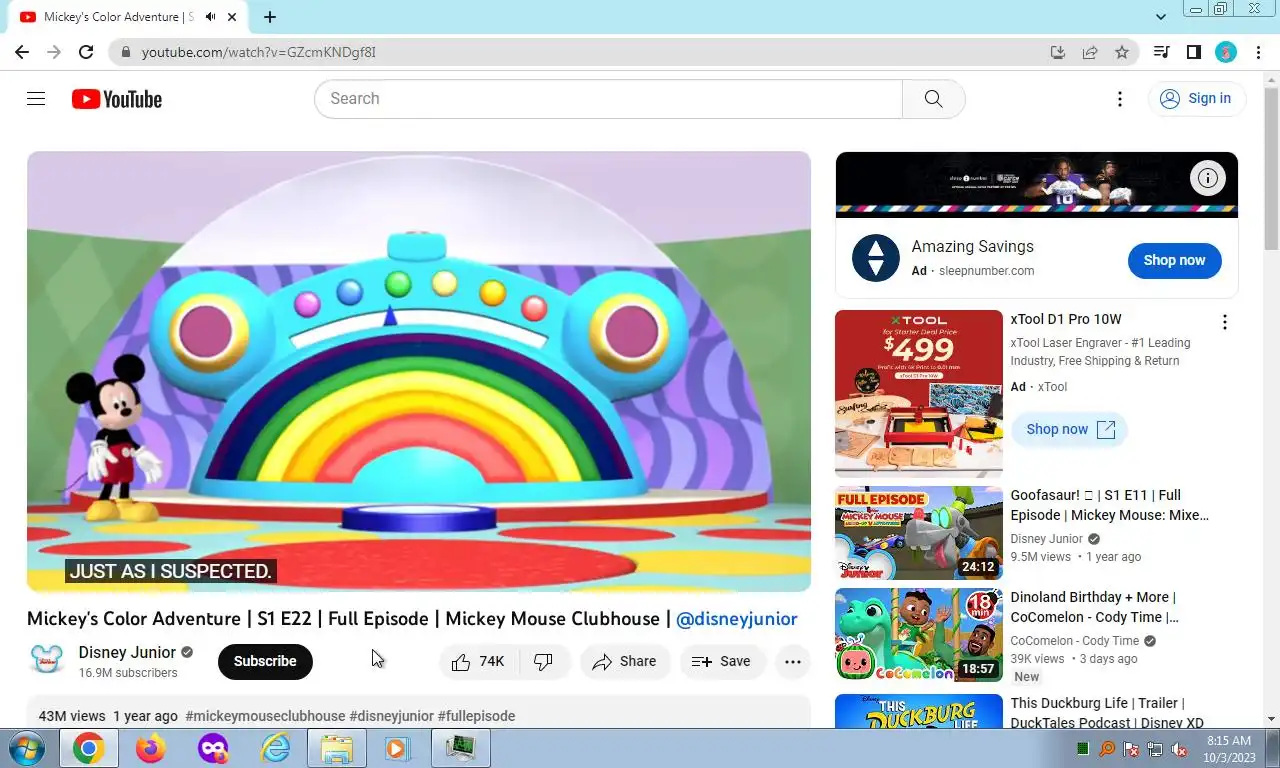This screenshot has height=768, width=1280.
Task: Click the #mickeymouseclubhouse hashtag
Action: [x=265, y=716]
